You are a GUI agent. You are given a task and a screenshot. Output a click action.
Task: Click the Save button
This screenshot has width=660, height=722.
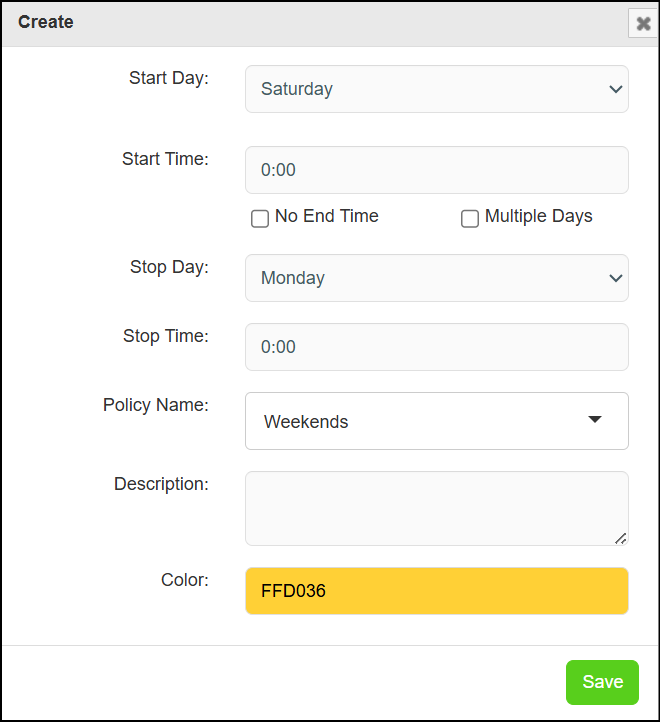click(x=602, y=682)
